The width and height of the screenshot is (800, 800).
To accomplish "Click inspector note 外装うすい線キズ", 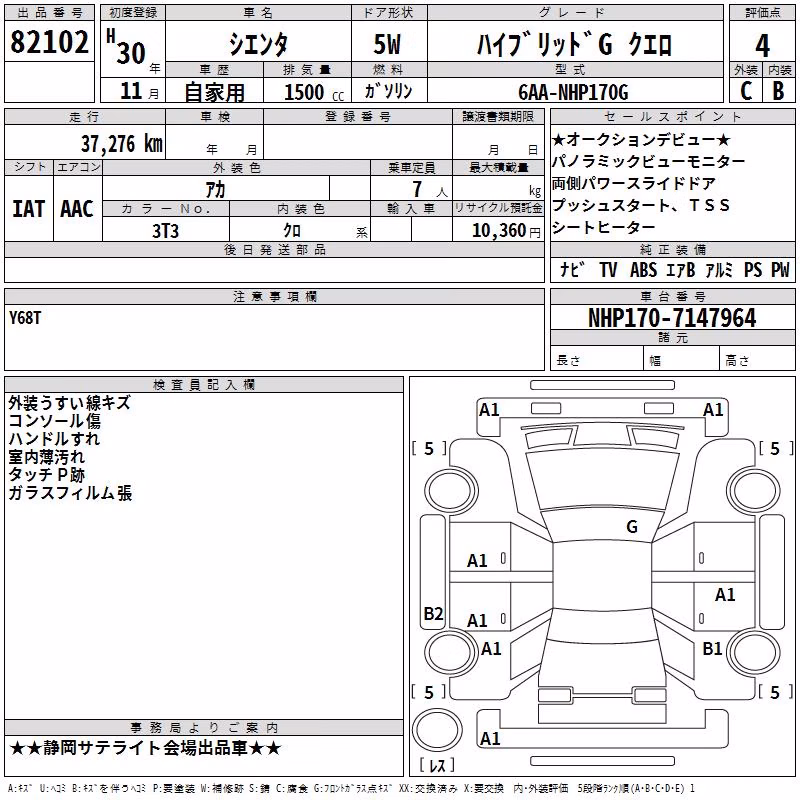I will [69, 403].
